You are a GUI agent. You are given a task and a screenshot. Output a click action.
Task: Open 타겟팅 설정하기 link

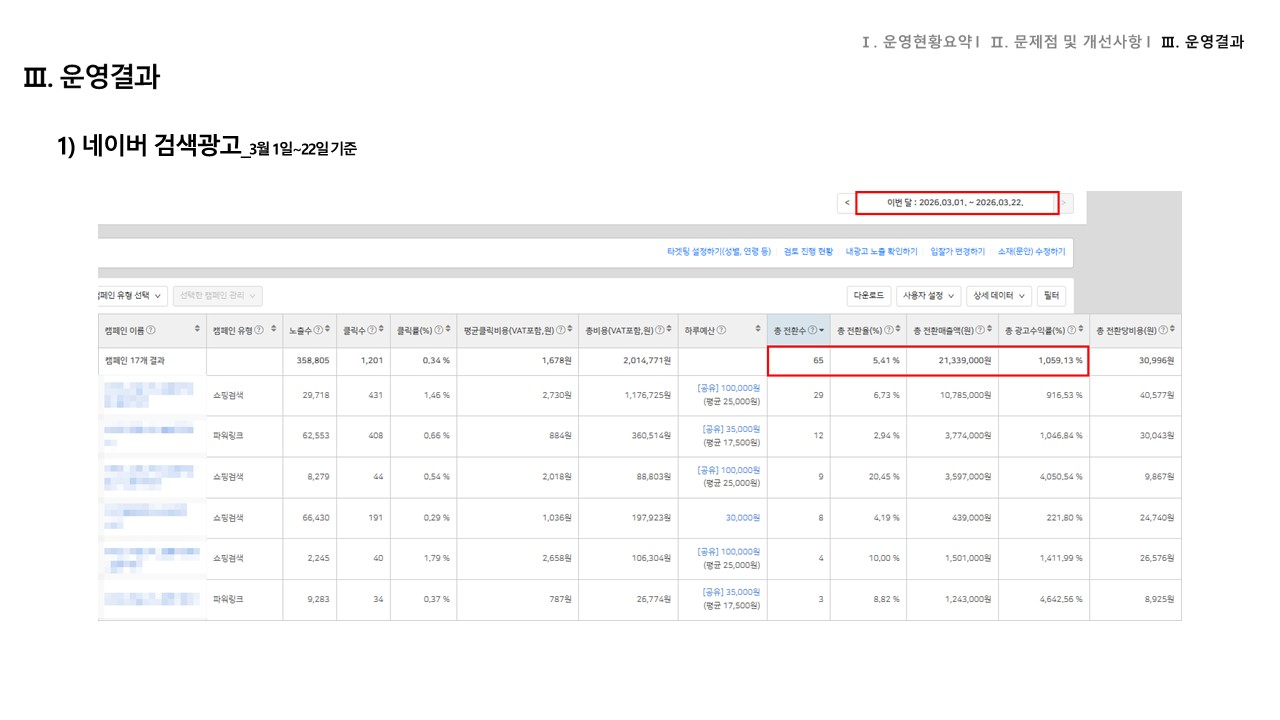tap(719, 252)
